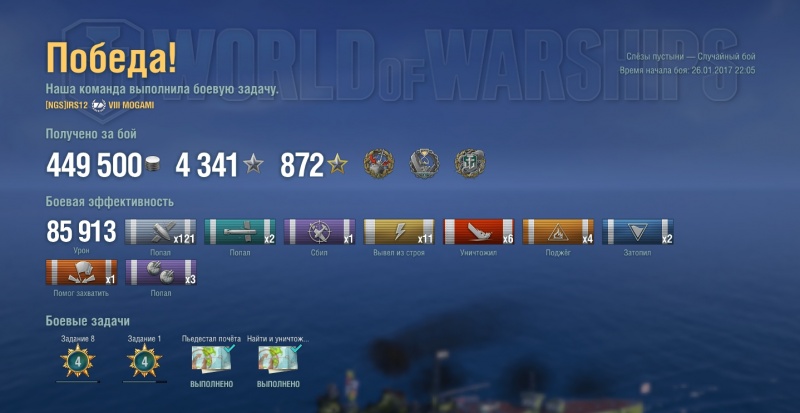The image size is (800, 413).
Task: Select the incapacitation ribbon x11
Action: tap(399, 232)
